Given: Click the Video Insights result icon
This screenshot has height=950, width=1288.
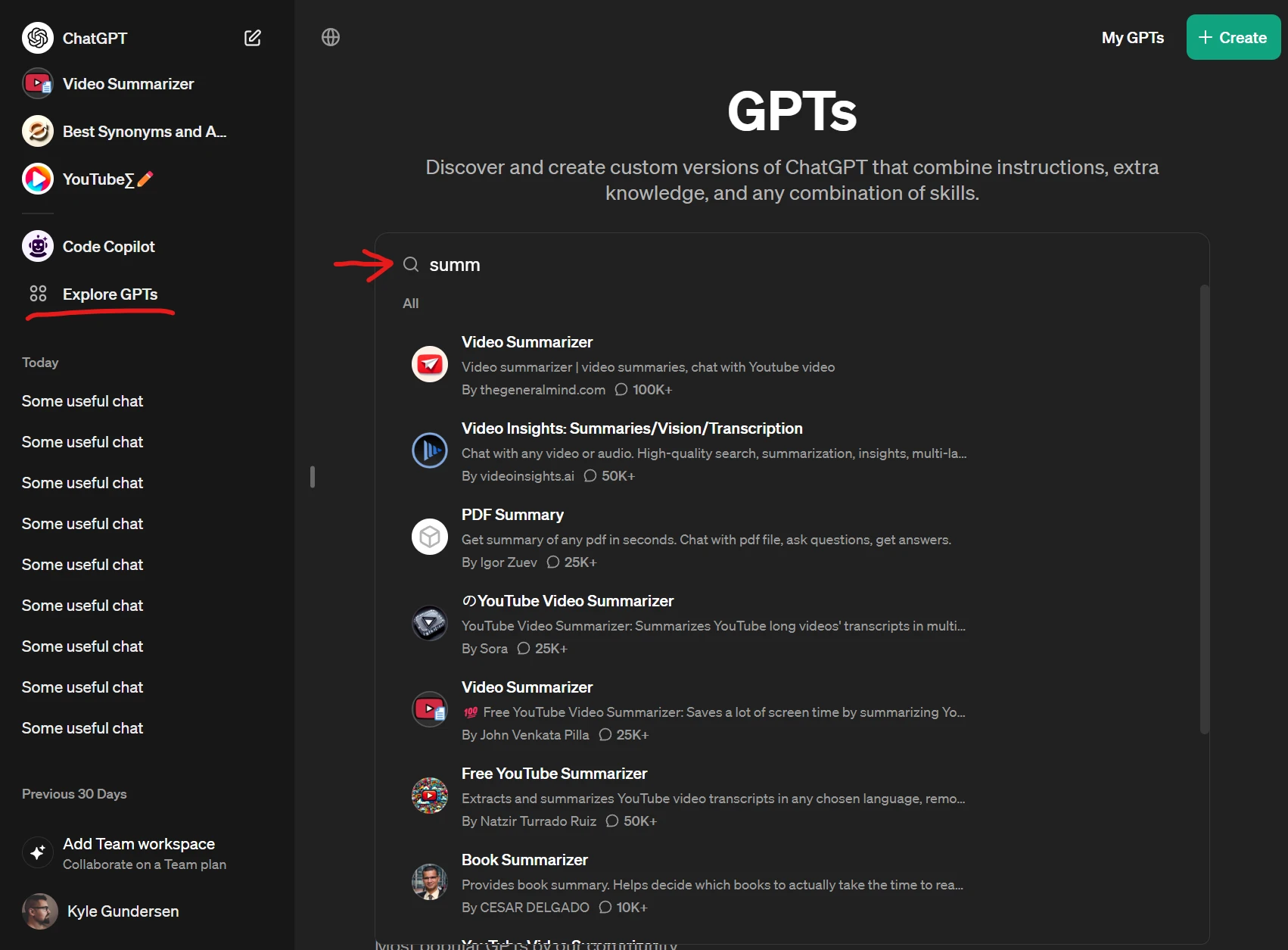Looking at the screenshot, I should click(430, 450).
